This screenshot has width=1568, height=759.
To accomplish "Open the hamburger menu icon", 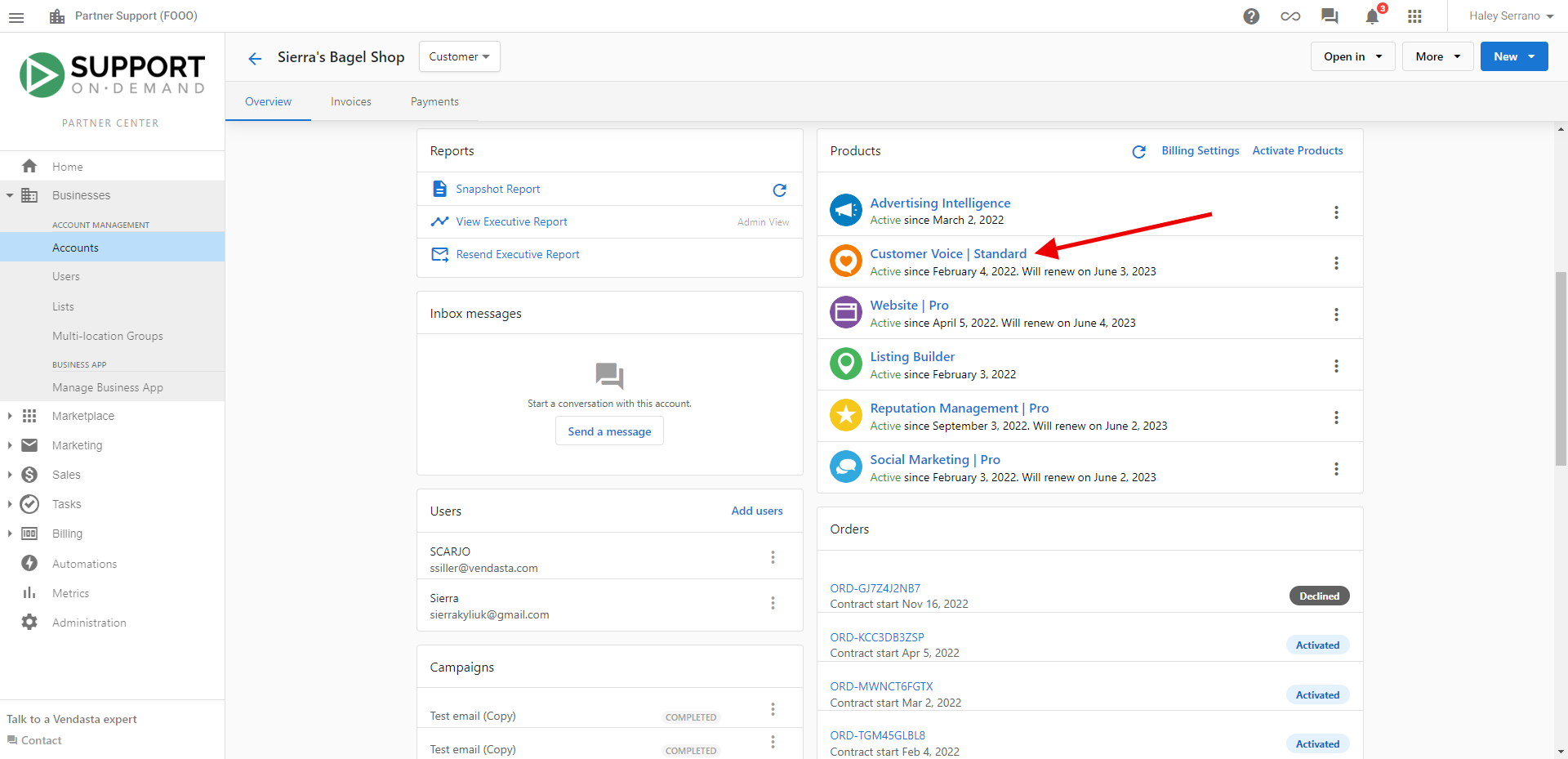I will pyautogui.click(x=16, y=16).
